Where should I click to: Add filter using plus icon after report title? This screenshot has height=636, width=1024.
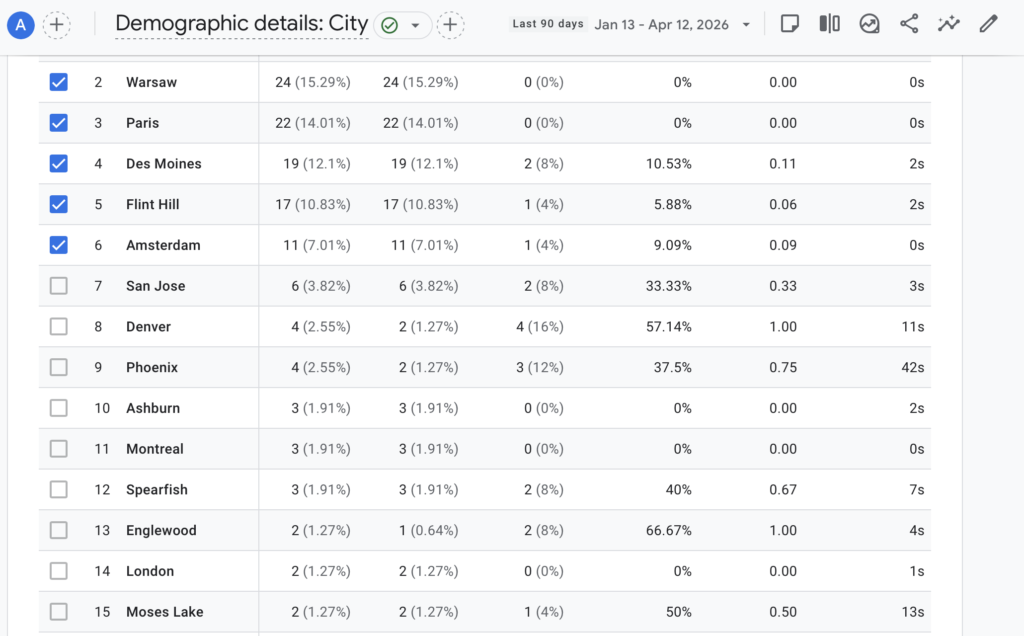click(x=451, y=25)
